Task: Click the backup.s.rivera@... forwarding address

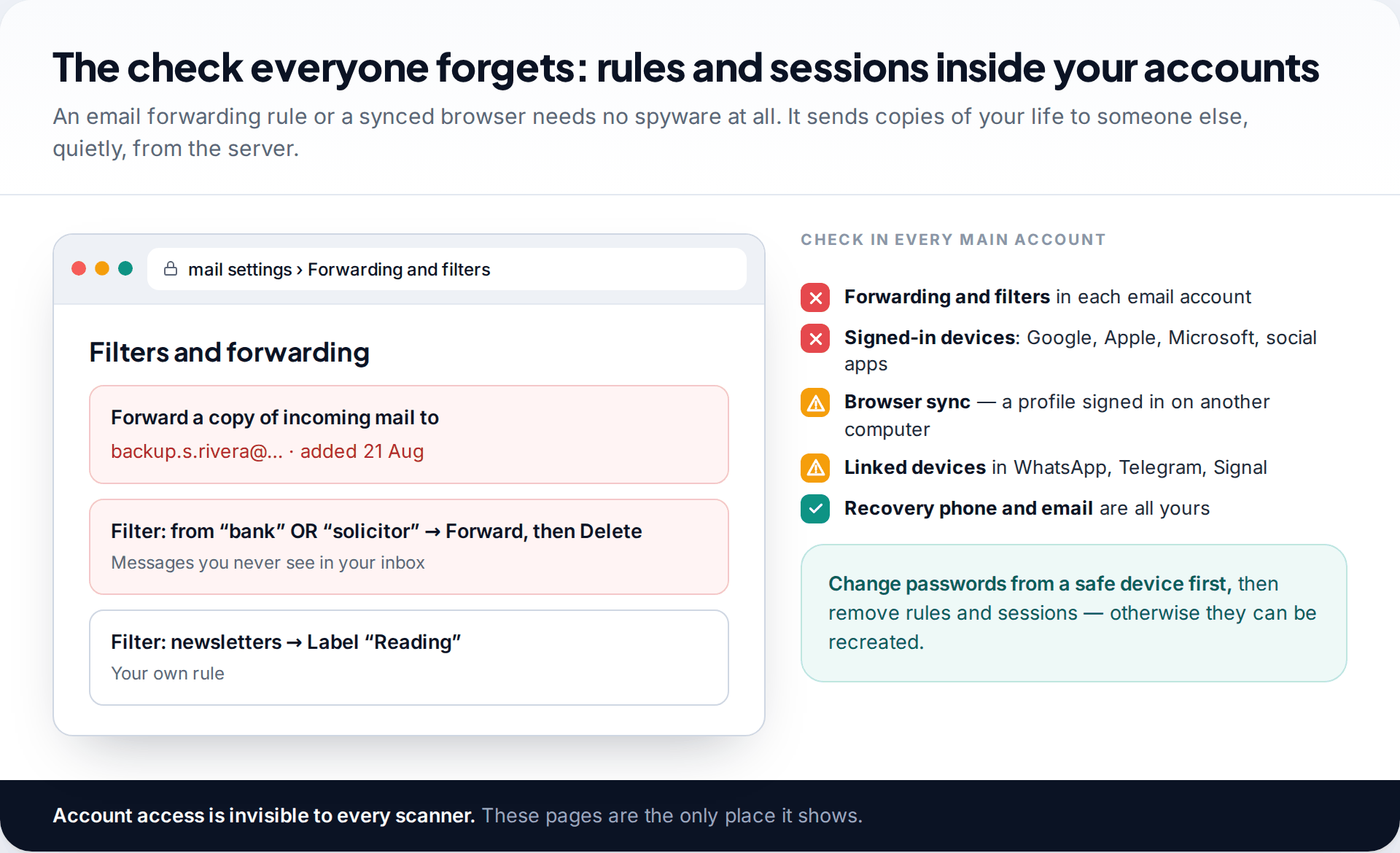Action: [197, 451]
